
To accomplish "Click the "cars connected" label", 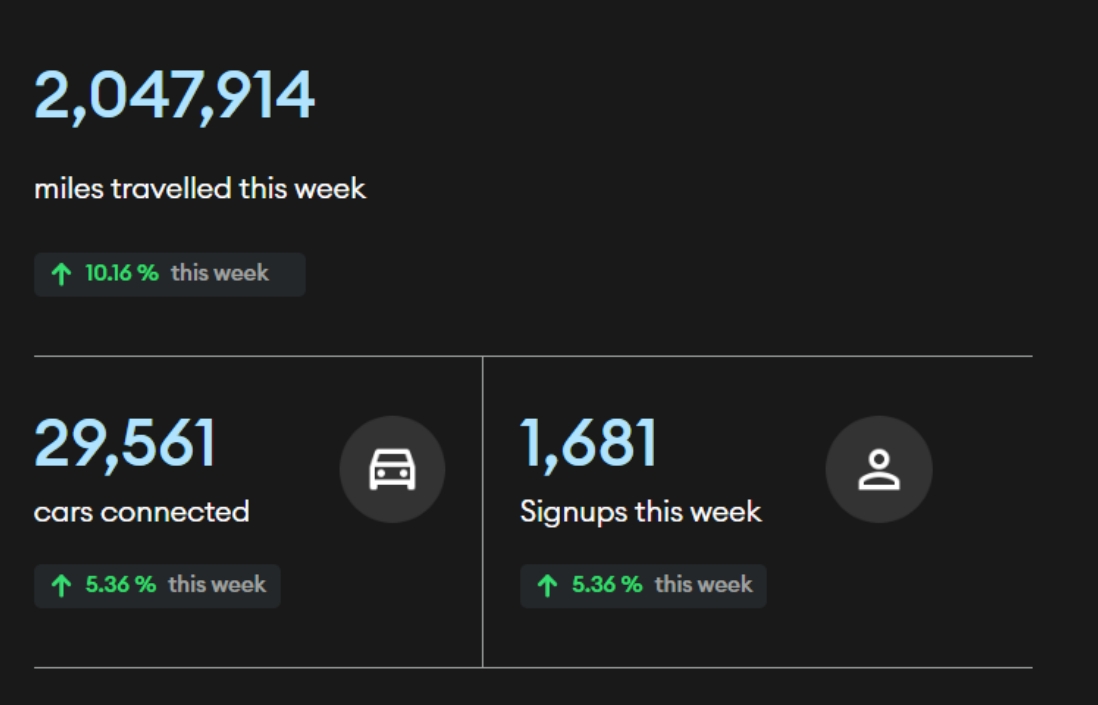I will (142, 512).
